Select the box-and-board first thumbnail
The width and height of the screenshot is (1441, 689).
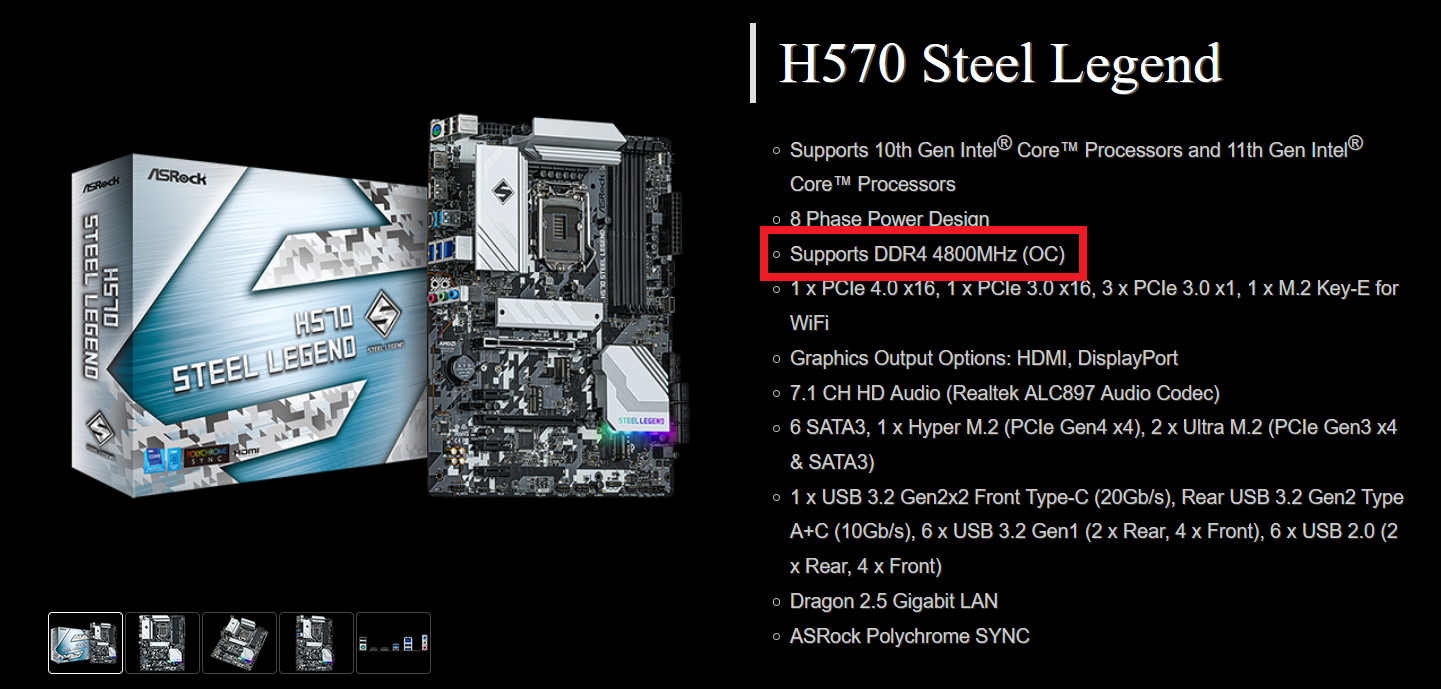click(x=86, y=643)
